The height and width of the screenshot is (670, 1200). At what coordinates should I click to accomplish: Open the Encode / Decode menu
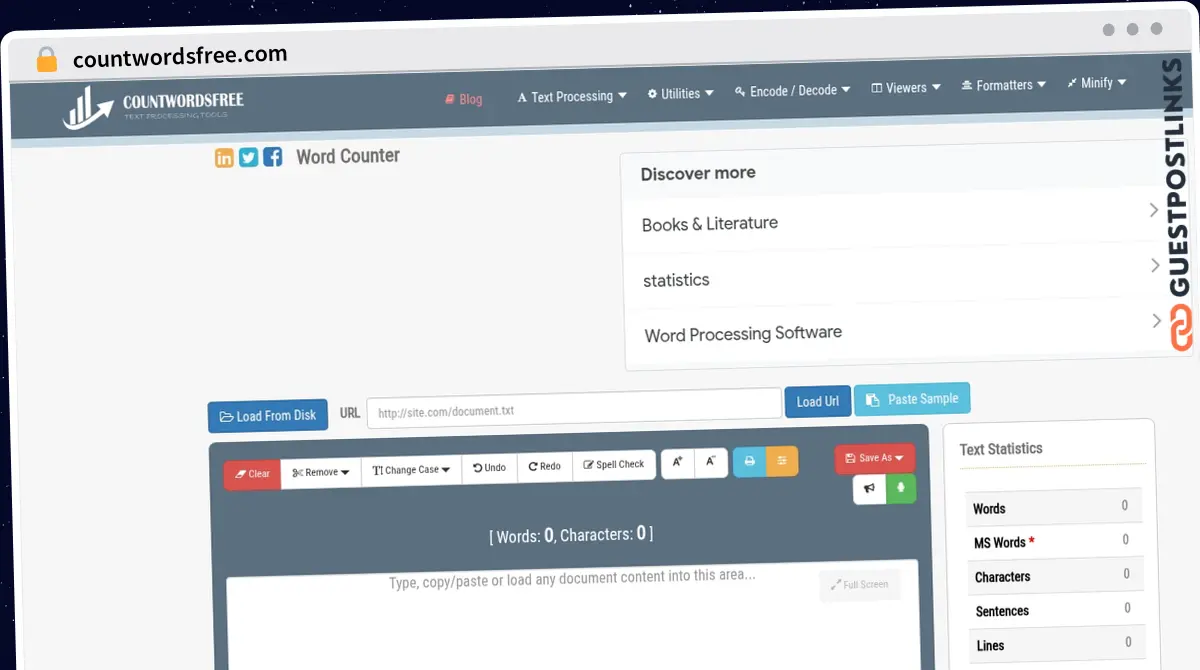coord(792,89)
